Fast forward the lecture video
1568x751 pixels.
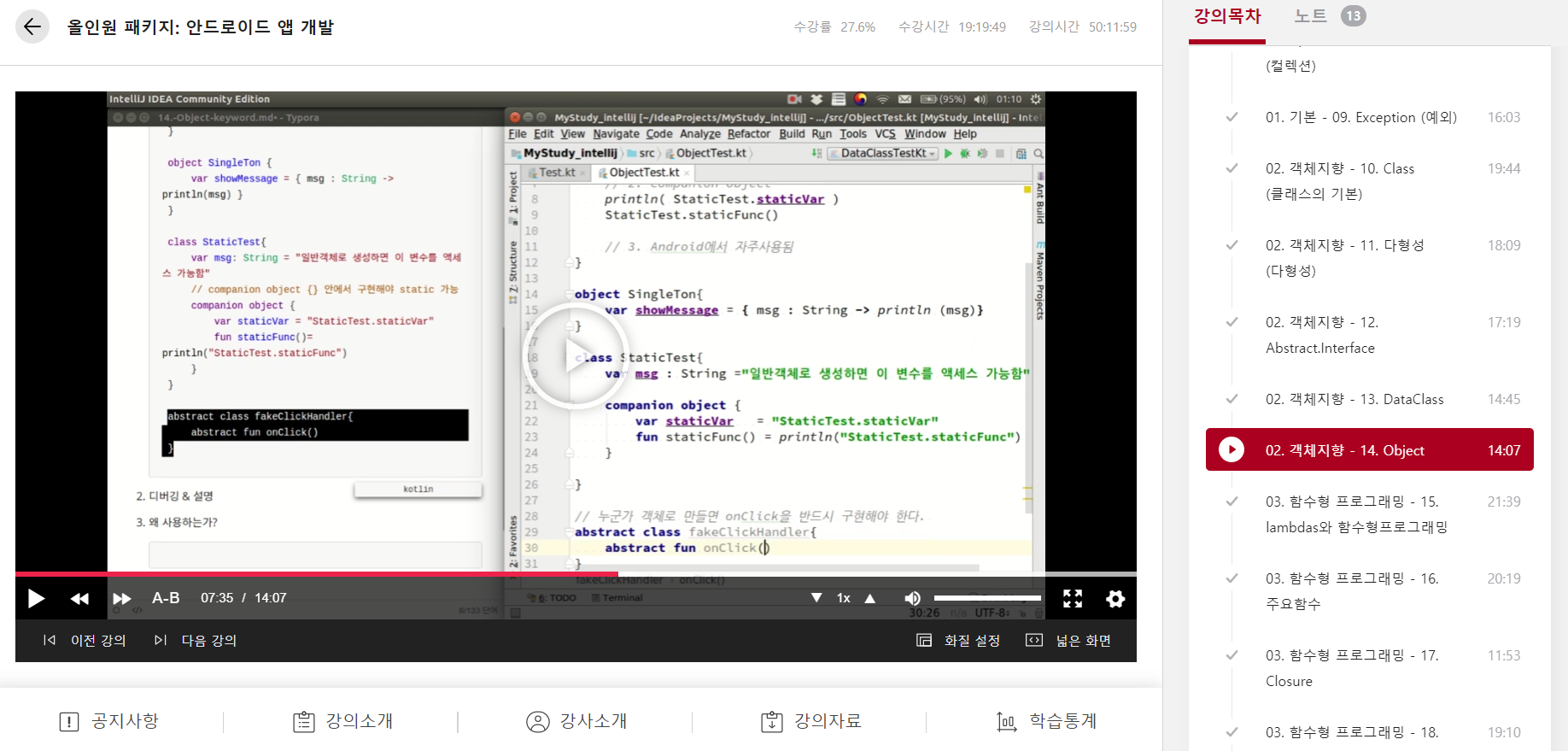click(122, 598)
